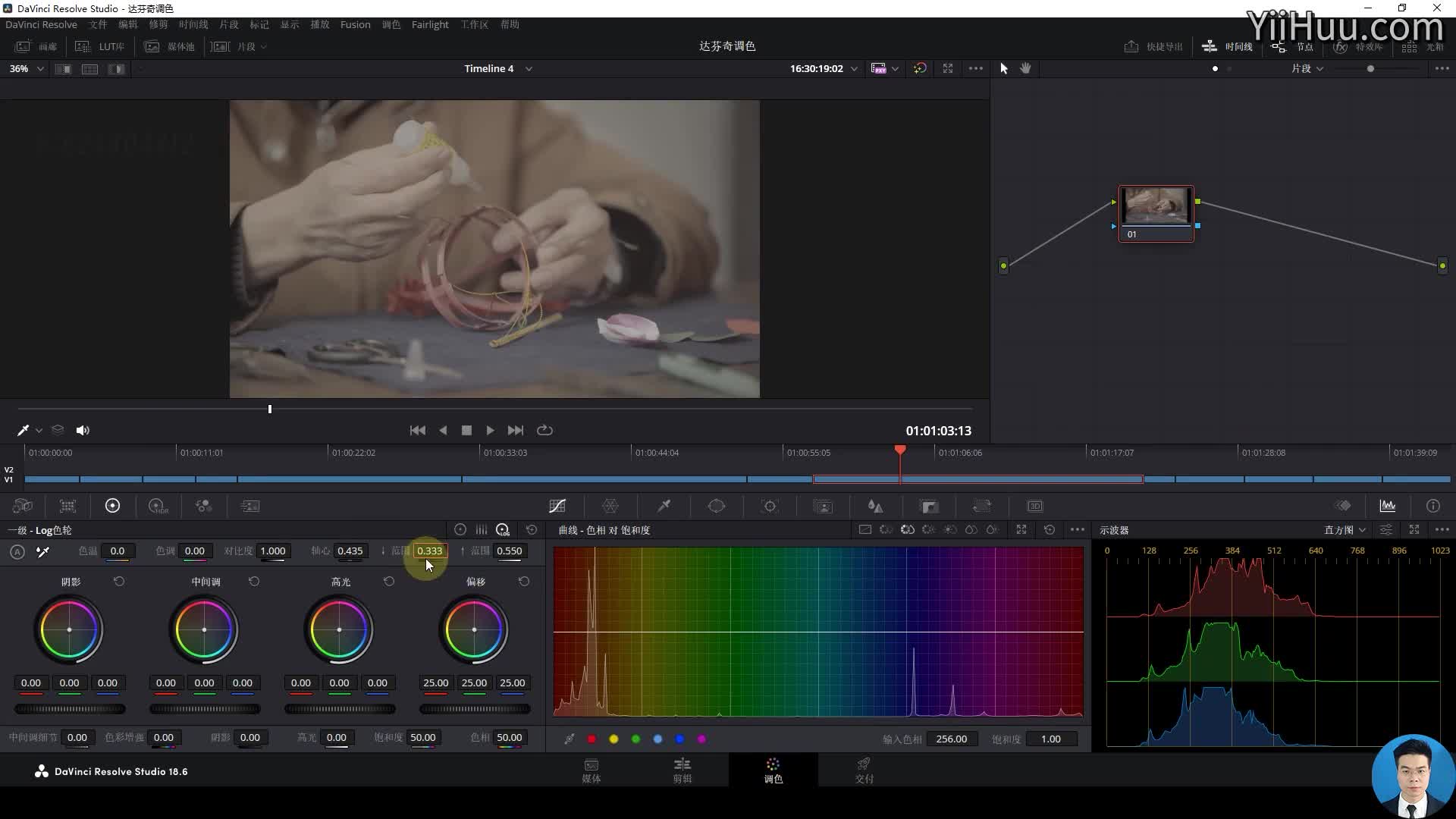Open the Color Warper palette icon
Screen dimensions: 1456x819
[x=610, y=506]
